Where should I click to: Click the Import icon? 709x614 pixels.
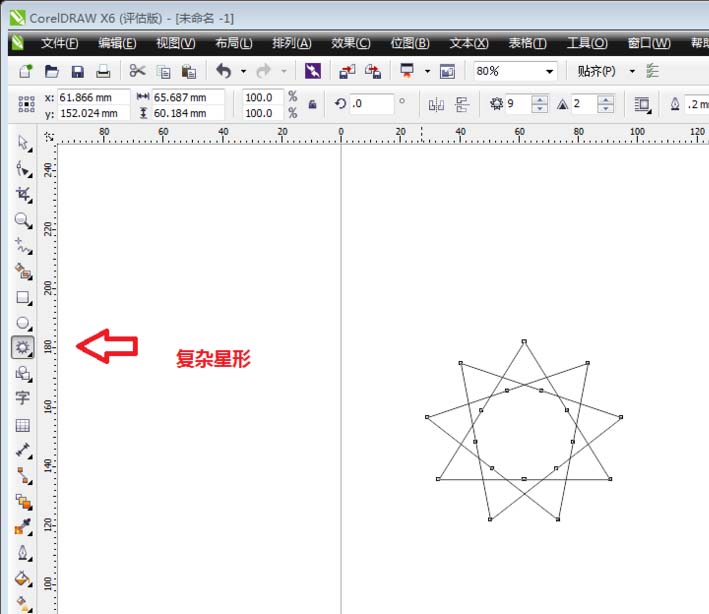point(347,71)
